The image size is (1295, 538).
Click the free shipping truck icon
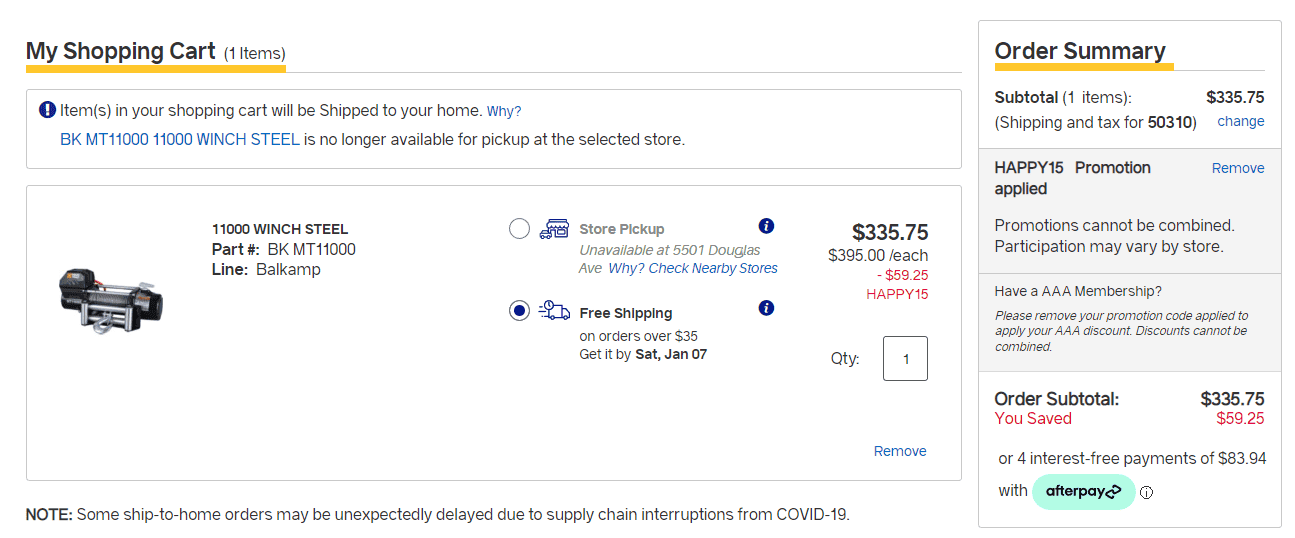tap(554, 311)
